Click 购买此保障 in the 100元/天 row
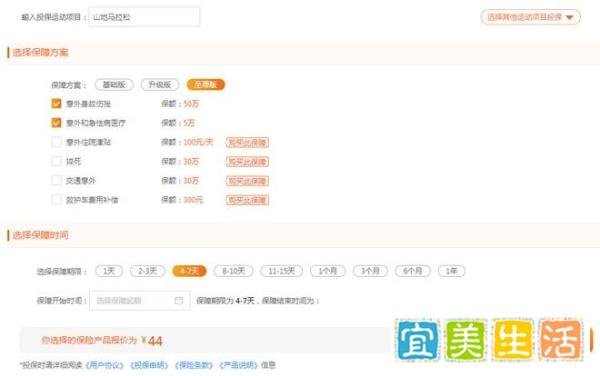 pos(247,142)
